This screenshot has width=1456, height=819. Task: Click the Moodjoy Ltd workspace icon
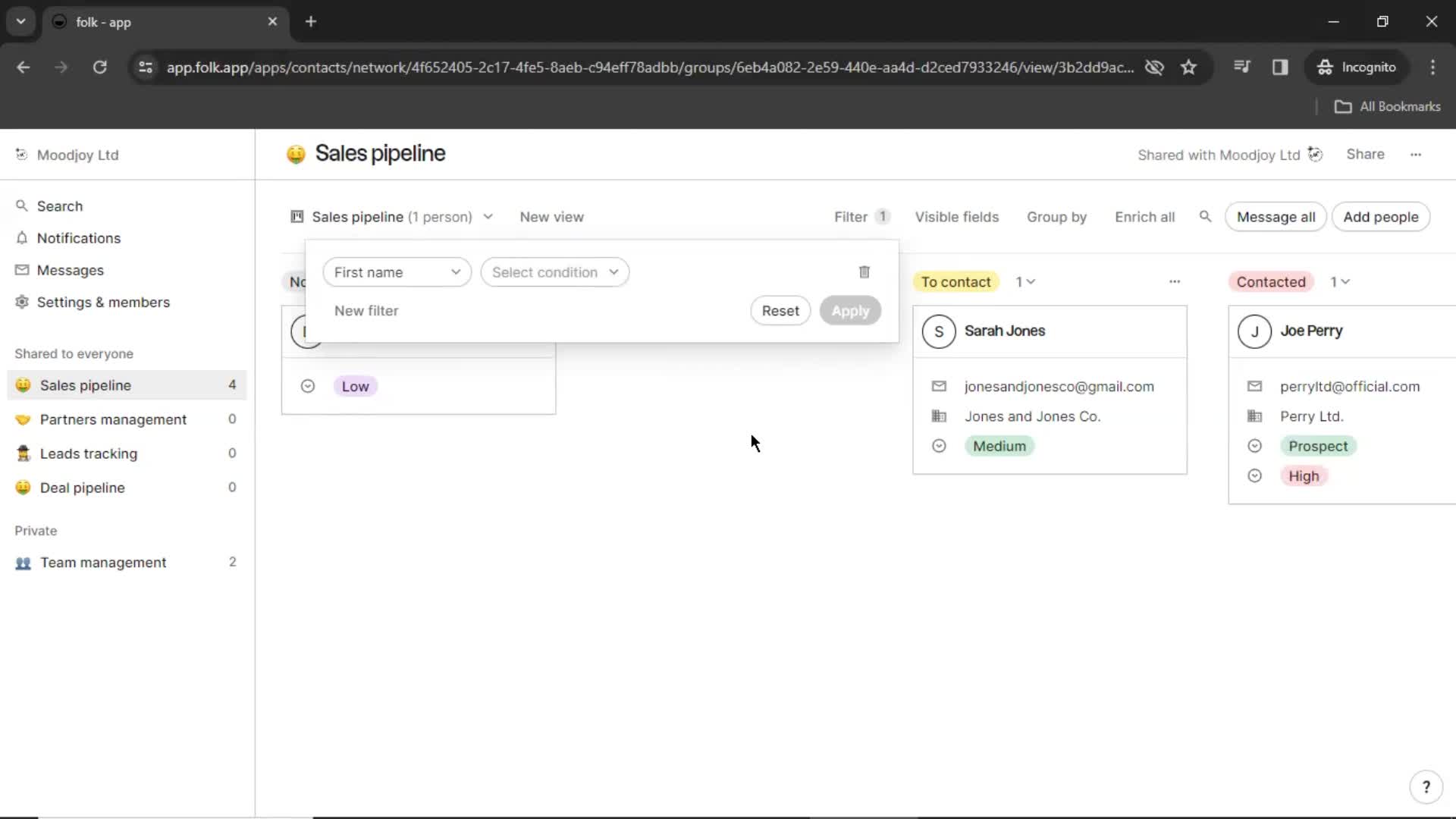pyautogui.click(x=21, y=155)
